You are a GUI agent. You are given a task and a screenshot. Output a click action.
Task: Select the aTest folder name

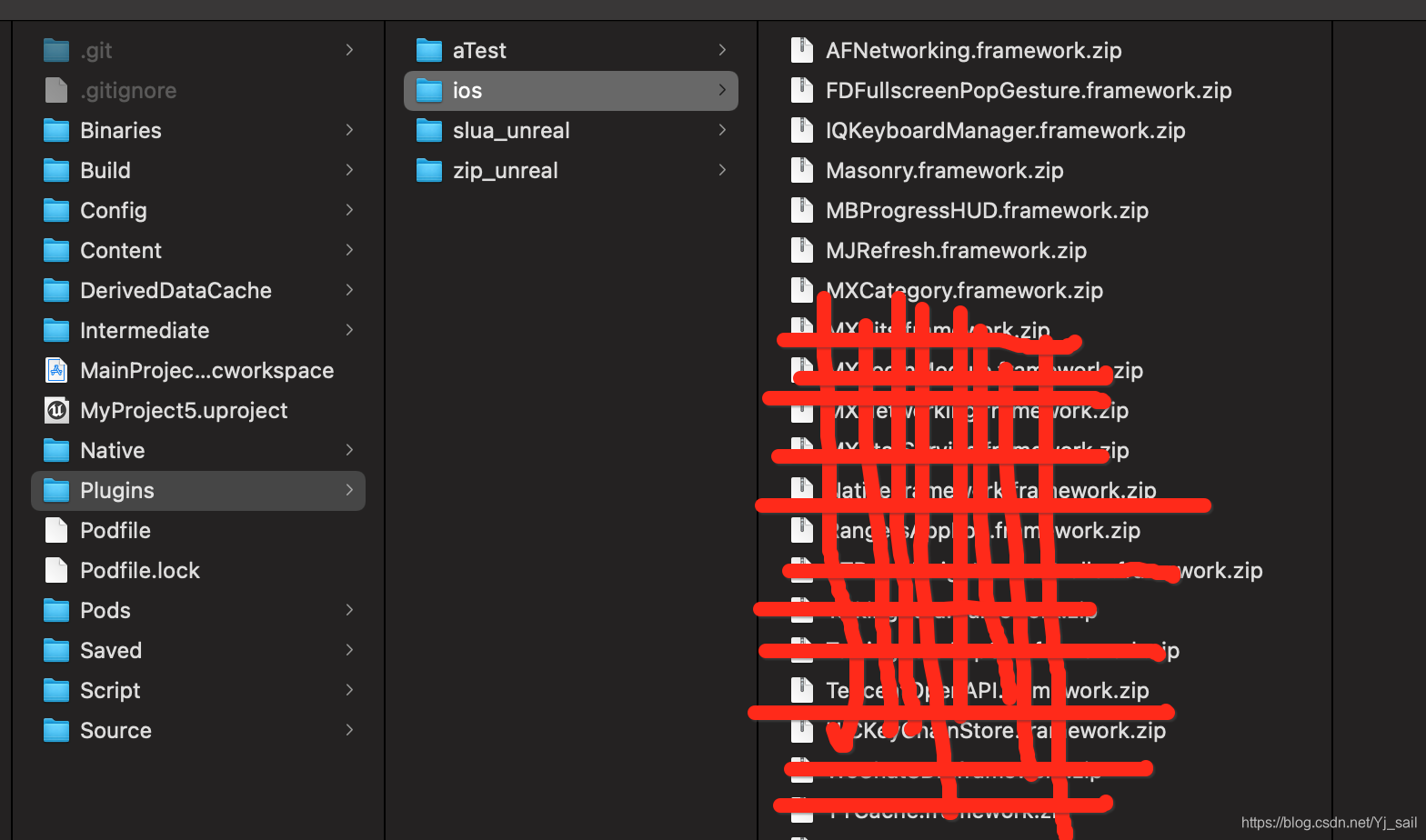479,51
